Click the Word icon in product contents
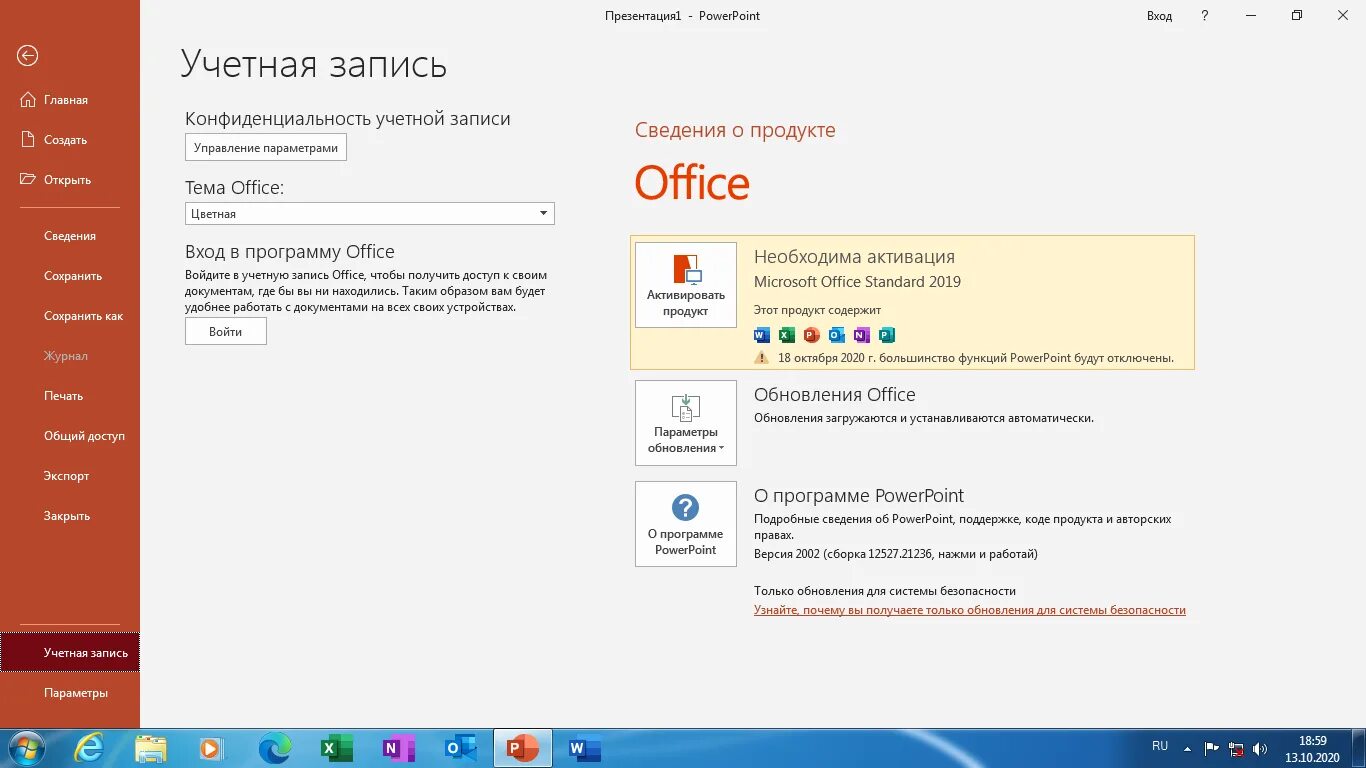Screen dimensions: 1366x768 pos(762,335)
